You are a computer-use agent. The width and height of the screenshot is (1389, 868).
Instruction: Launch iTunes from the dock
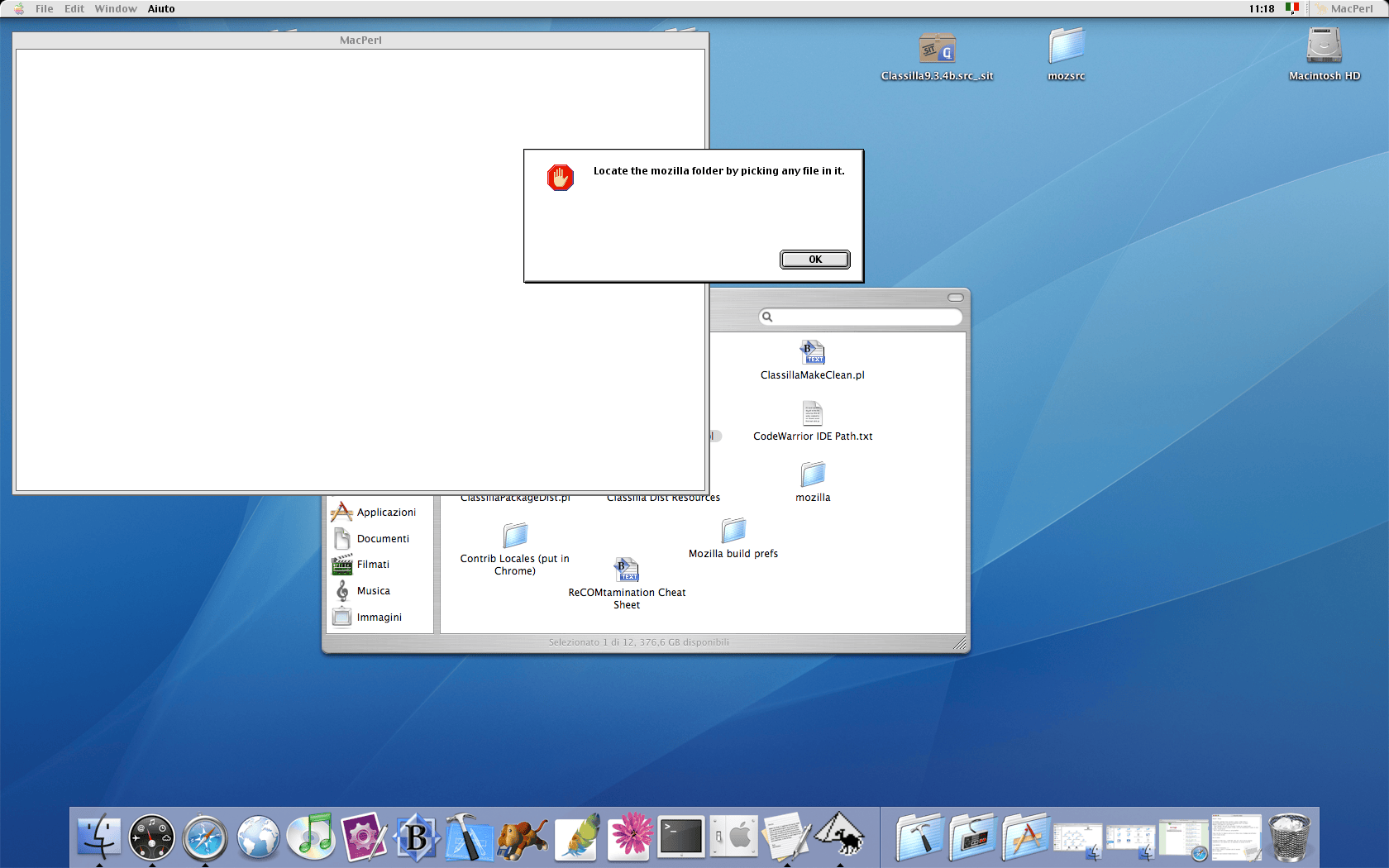(312, 837)
